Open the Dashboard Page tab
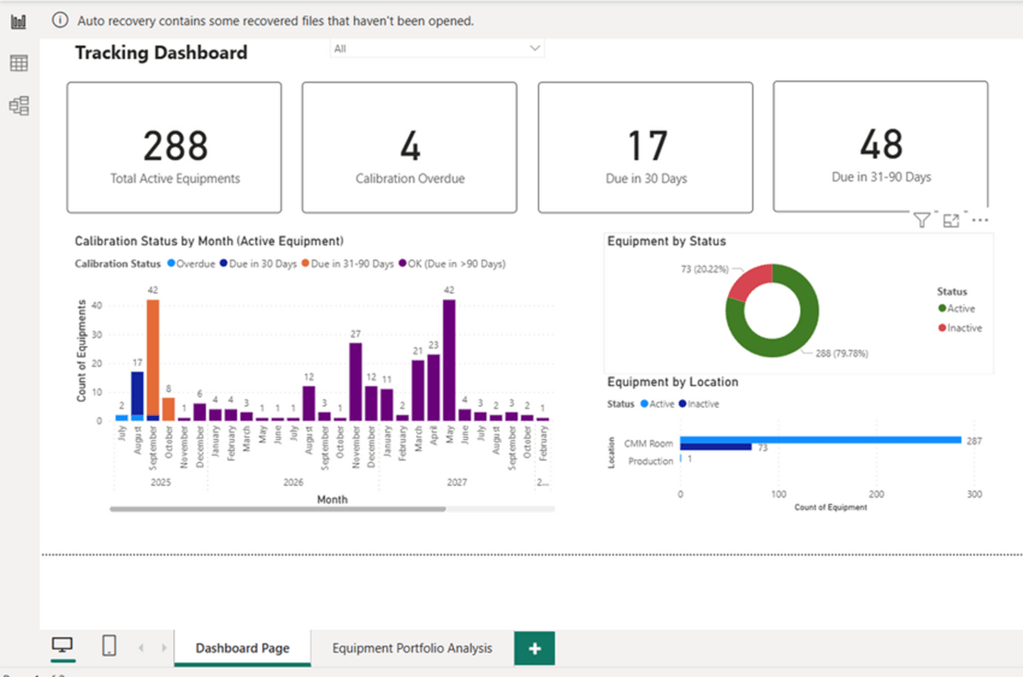Screen dimensions: 1023x677 point(242,648)
